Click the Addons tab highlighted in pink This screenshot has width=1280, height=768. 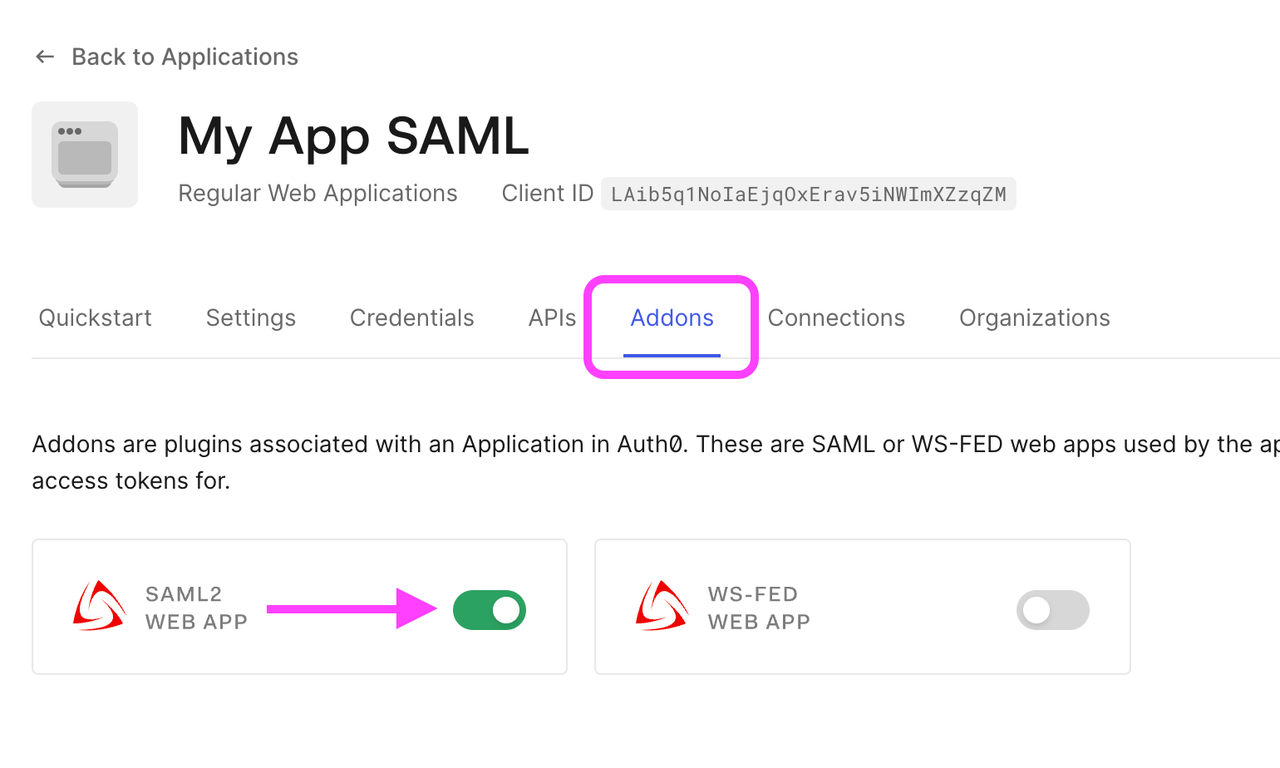(671, 317)
